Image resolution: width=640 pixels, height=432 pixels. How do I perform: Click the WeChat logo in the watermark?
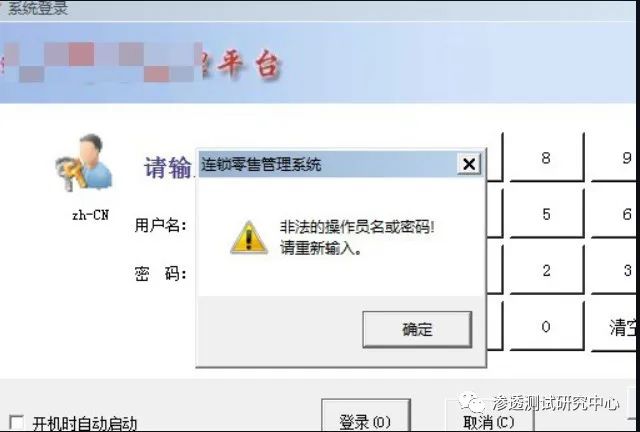[x=472, y=403]
